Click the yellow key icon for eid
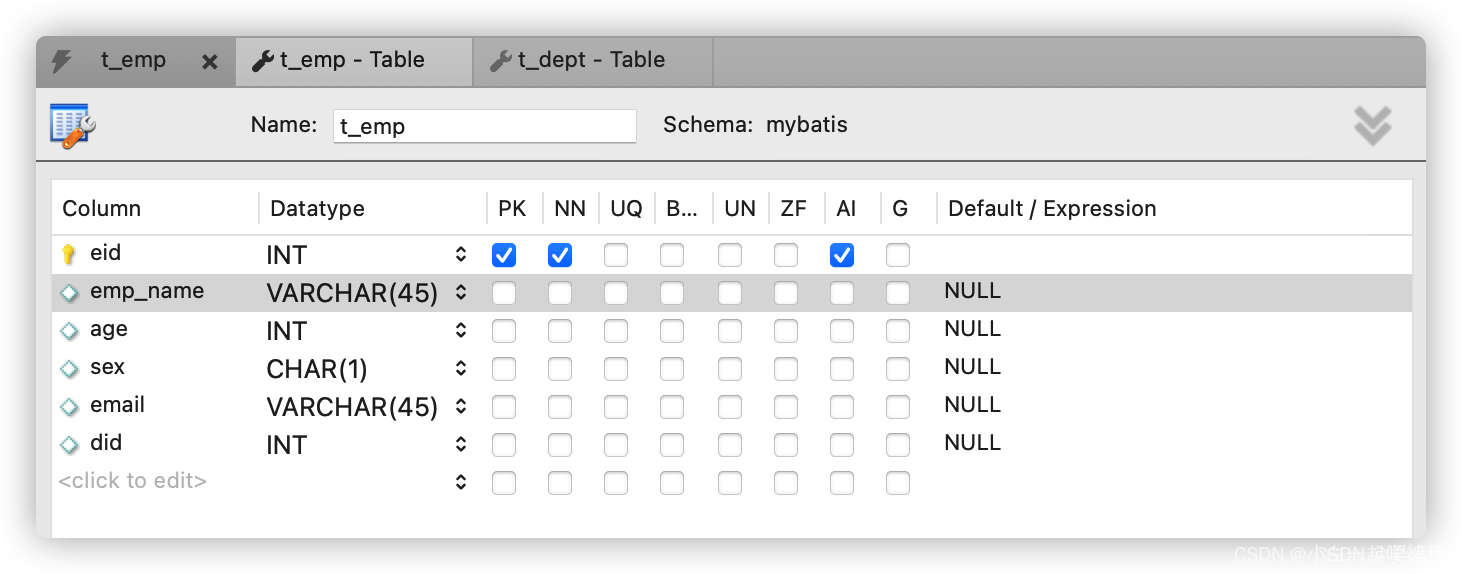 [69, 254]
